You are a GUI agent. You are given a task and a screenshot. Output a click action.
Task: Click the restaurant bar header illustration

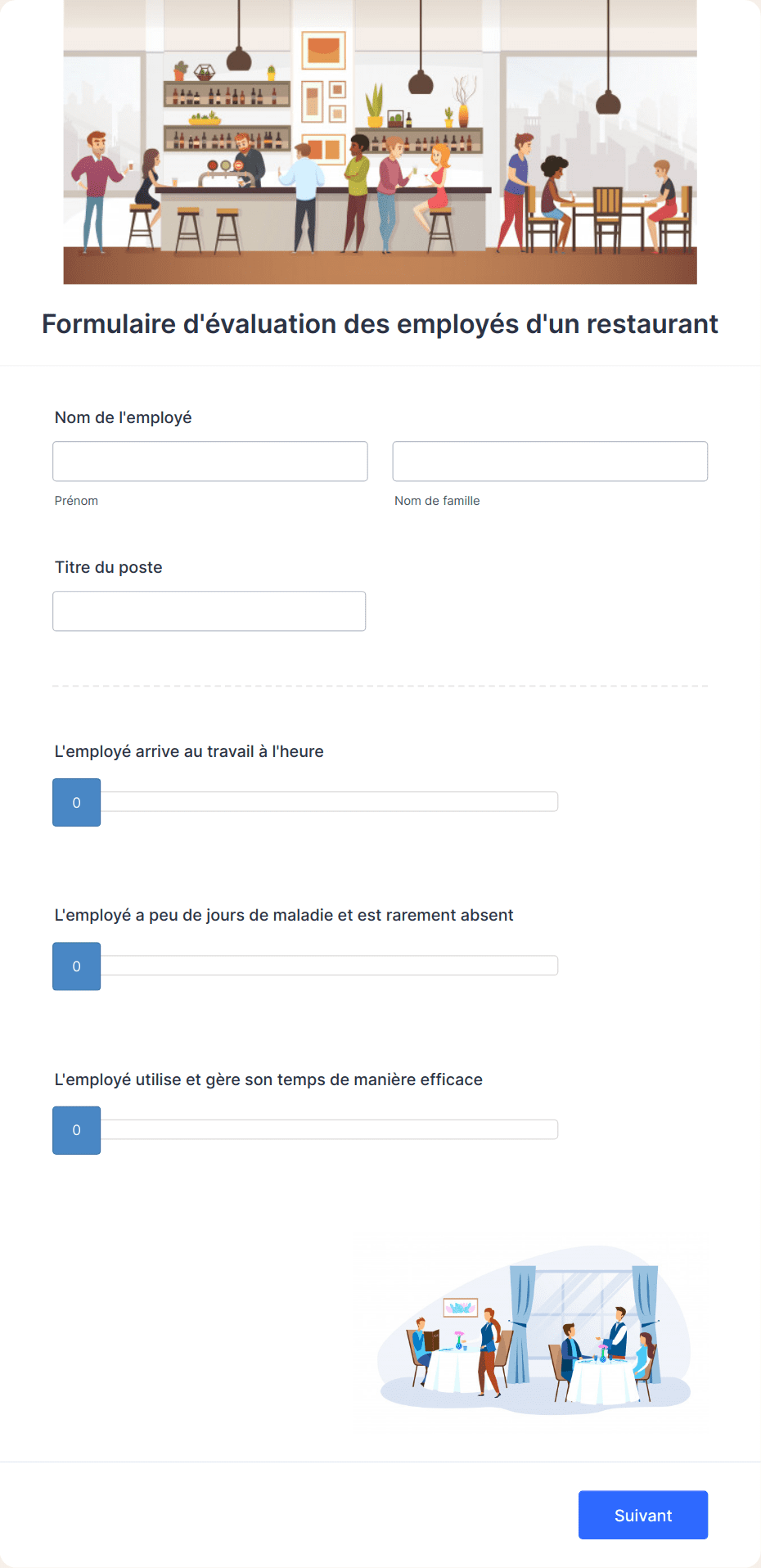pyautogui.click(x=380, y=142)
